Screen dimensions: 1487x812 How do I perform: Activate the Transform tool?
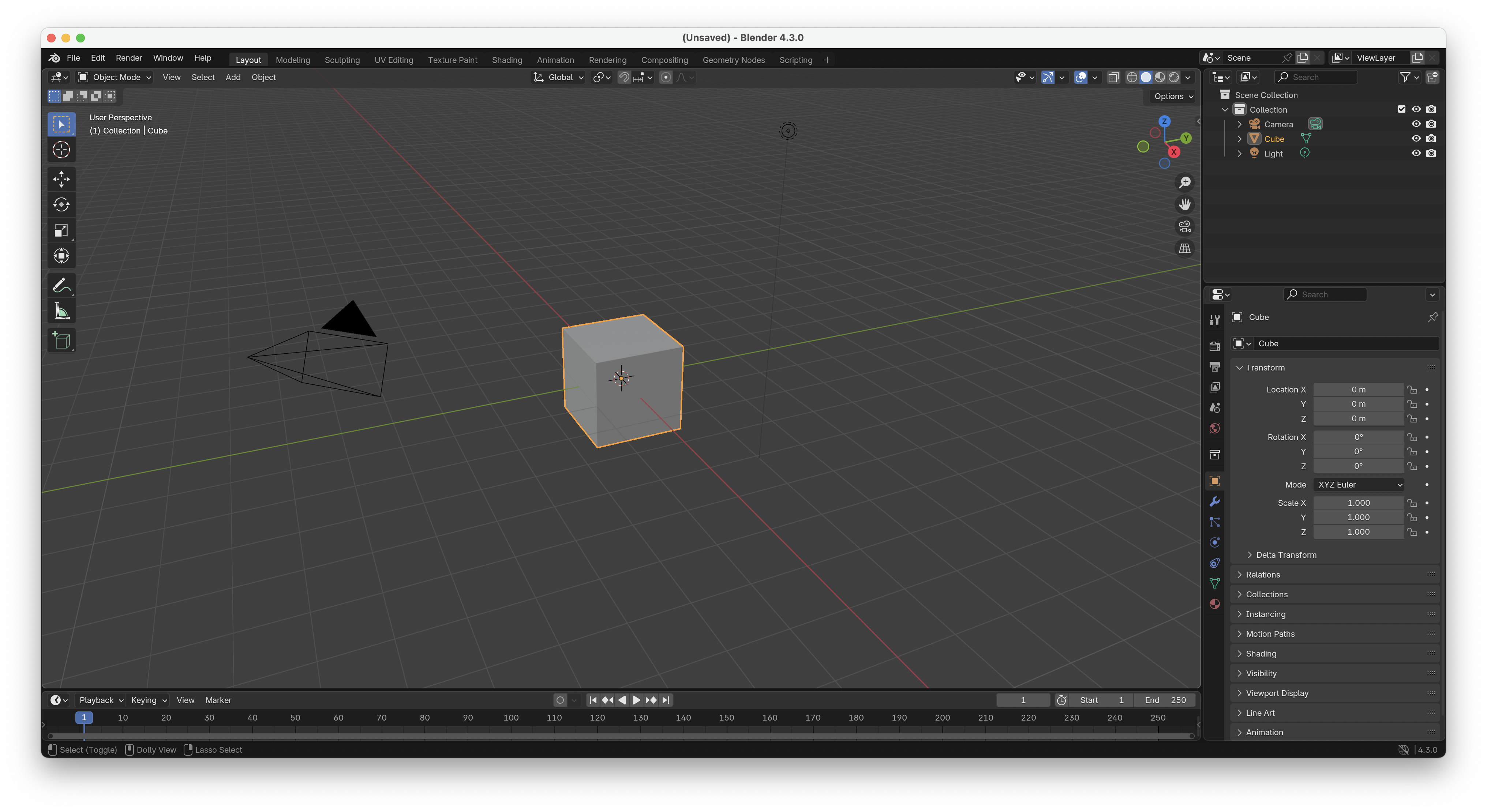point(61,256)
